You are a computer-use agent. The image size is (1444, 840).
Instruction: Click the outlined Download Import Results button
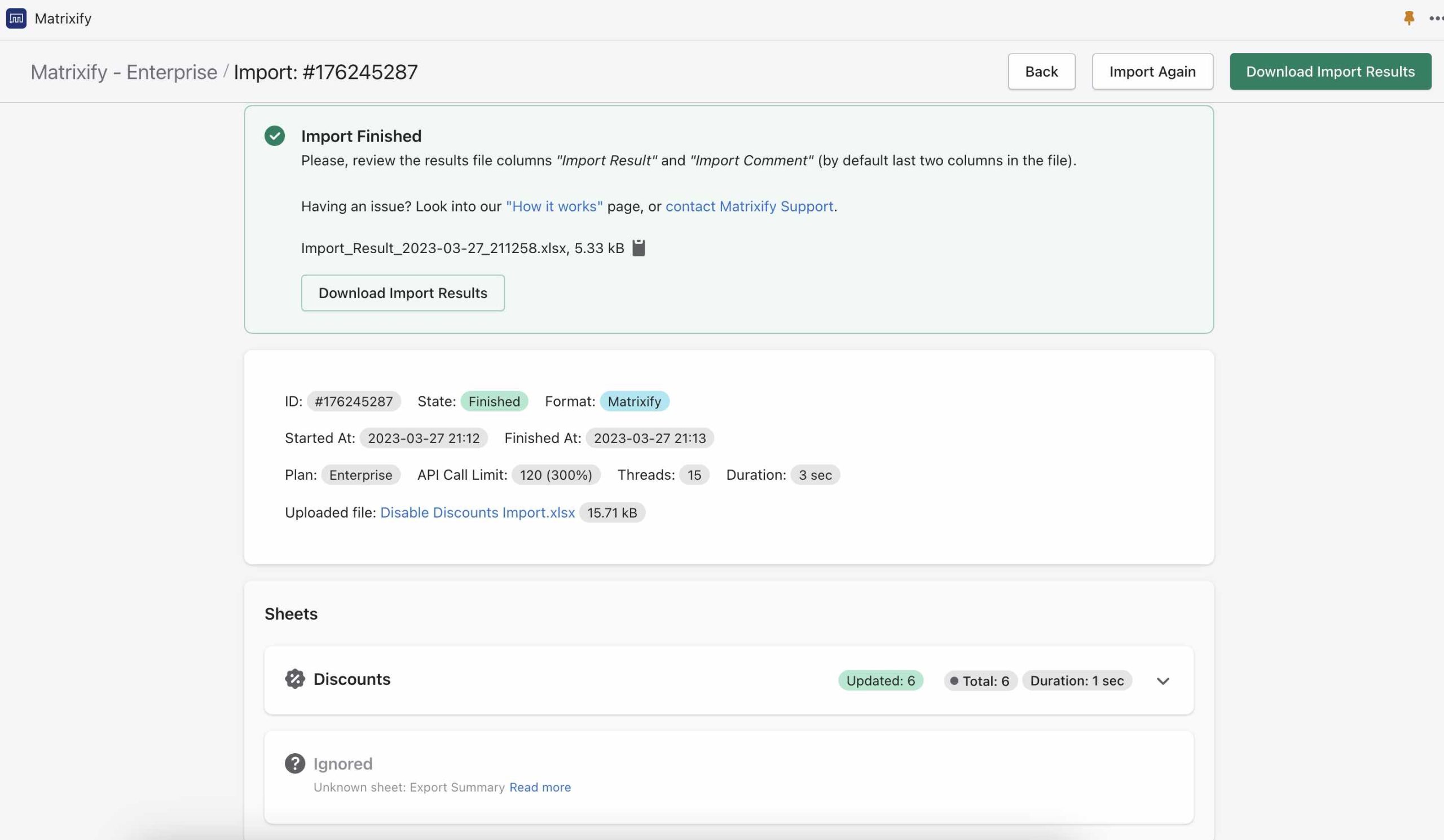click(402, 293)
